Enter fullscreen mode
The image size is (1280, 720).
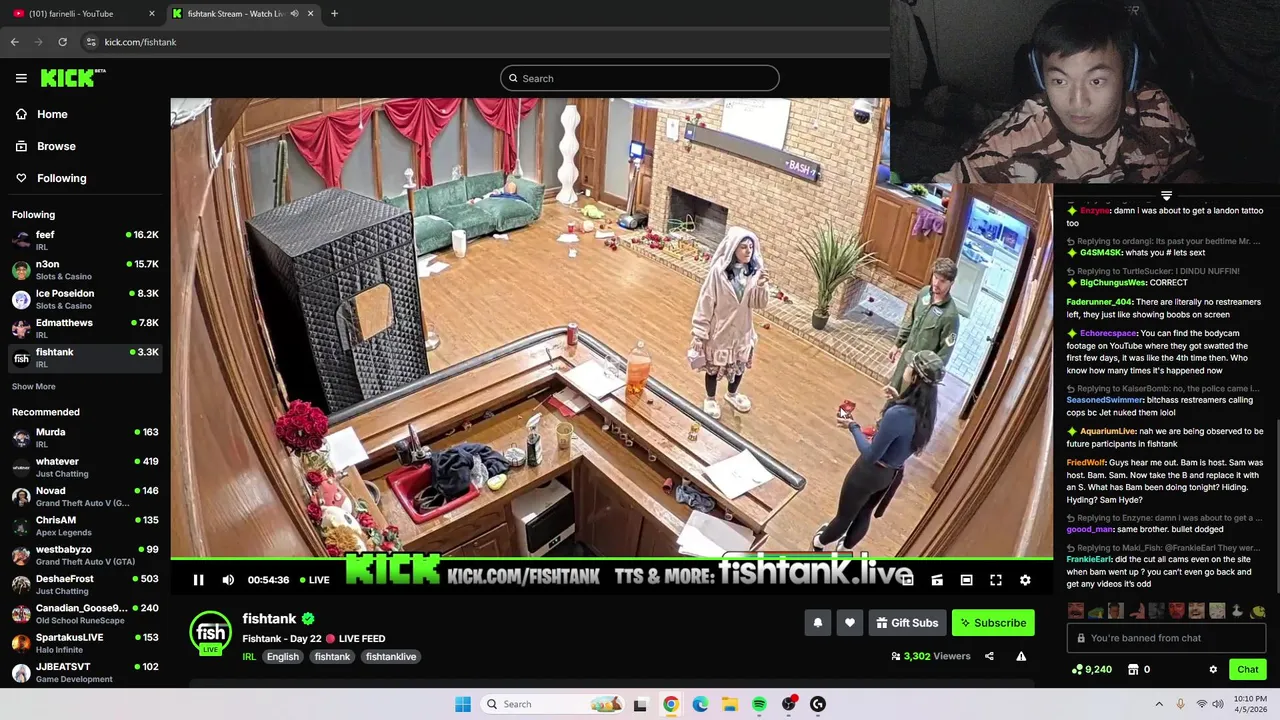(996, 580)
